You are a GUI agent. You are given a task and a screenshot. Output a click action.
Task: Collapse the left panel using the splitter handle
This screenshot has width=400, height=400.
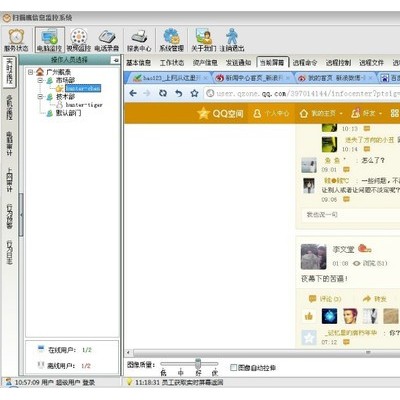tap(21, 215)
